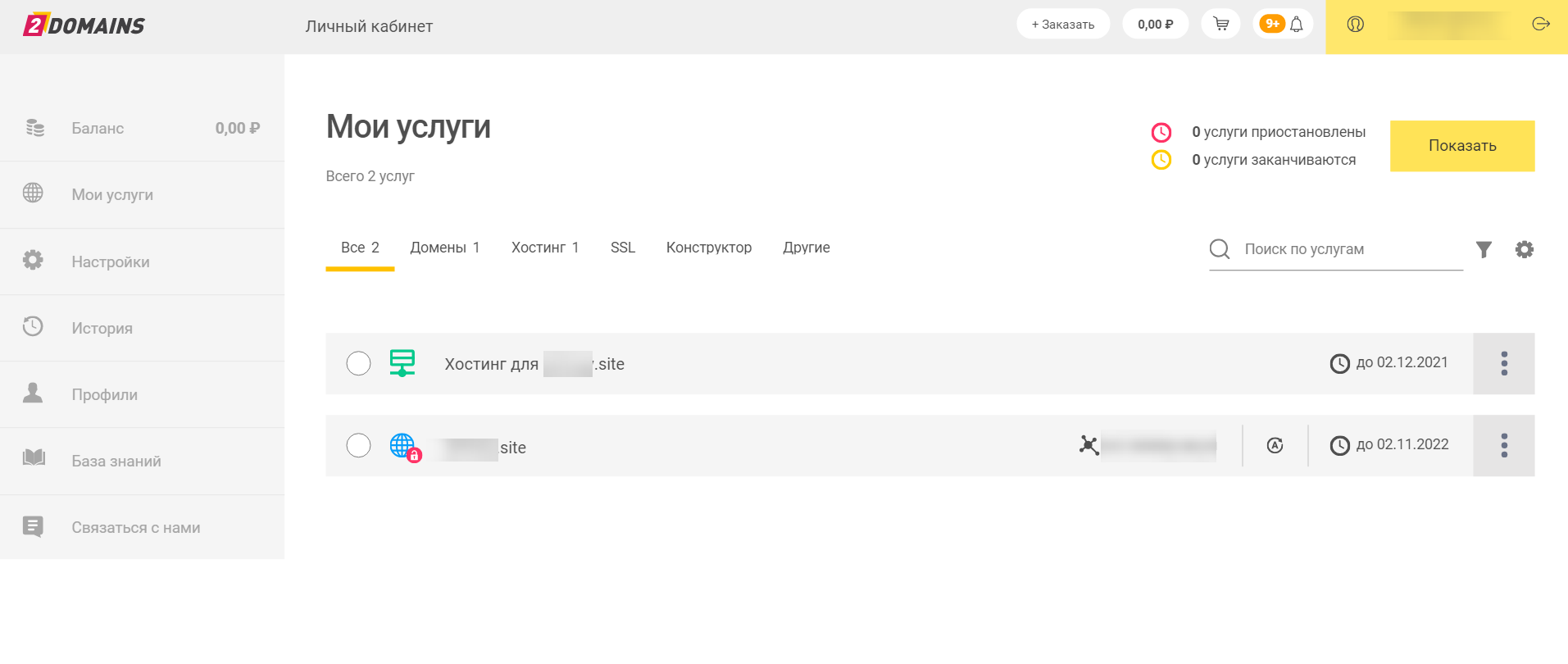1568x664 pixels.
Task: Click the 2DOMAINS logo
Action: click(84, 25)
